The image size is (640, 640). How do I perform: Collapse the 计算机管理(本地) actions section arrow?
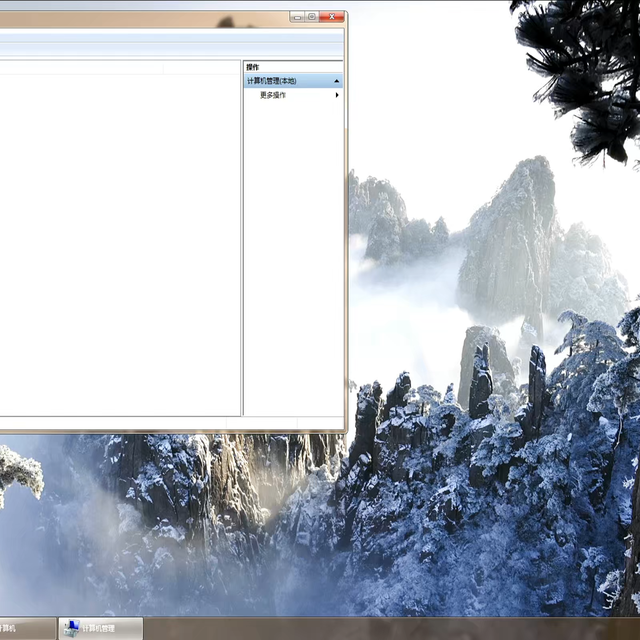(x=337, y=81)
